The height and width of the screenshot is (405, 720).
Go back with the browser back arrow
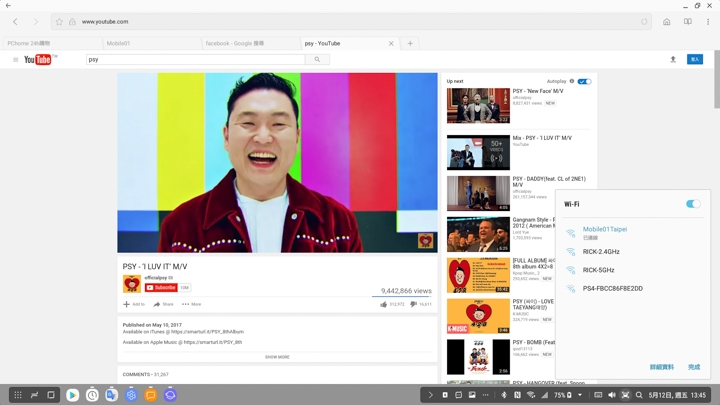(15, 22)
